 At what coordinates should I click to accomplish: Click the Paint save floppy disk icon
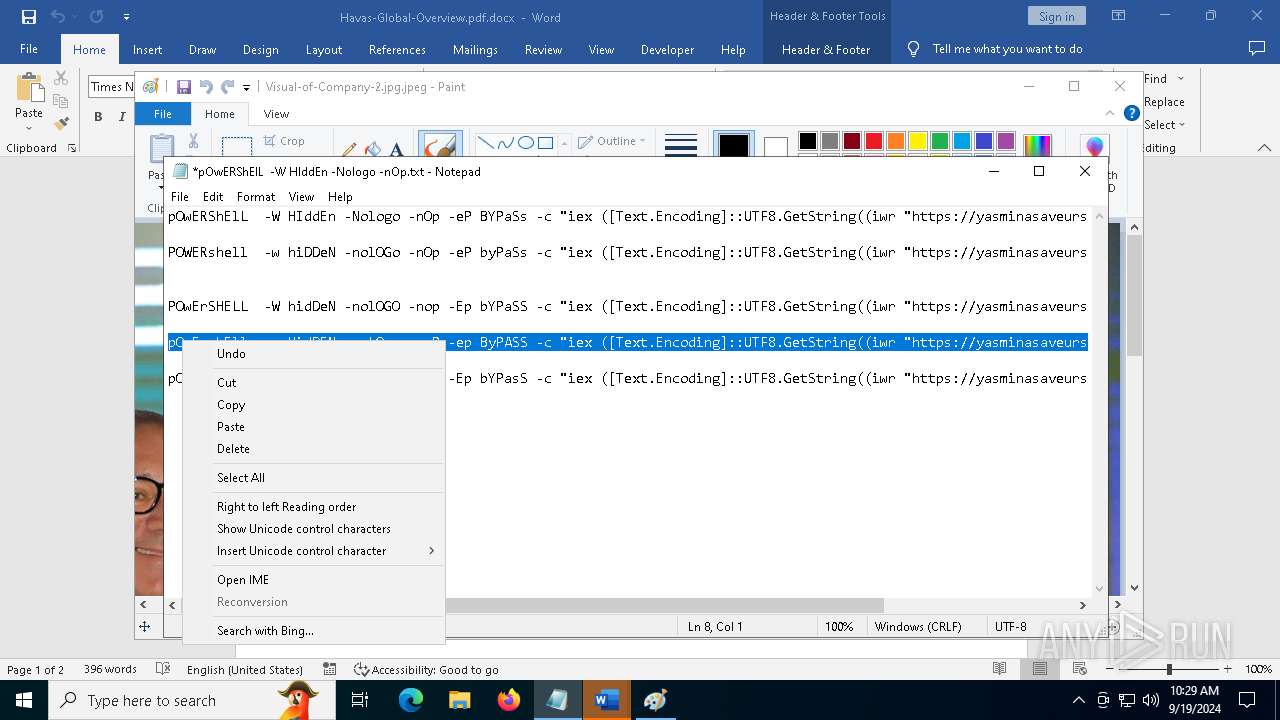184,87
